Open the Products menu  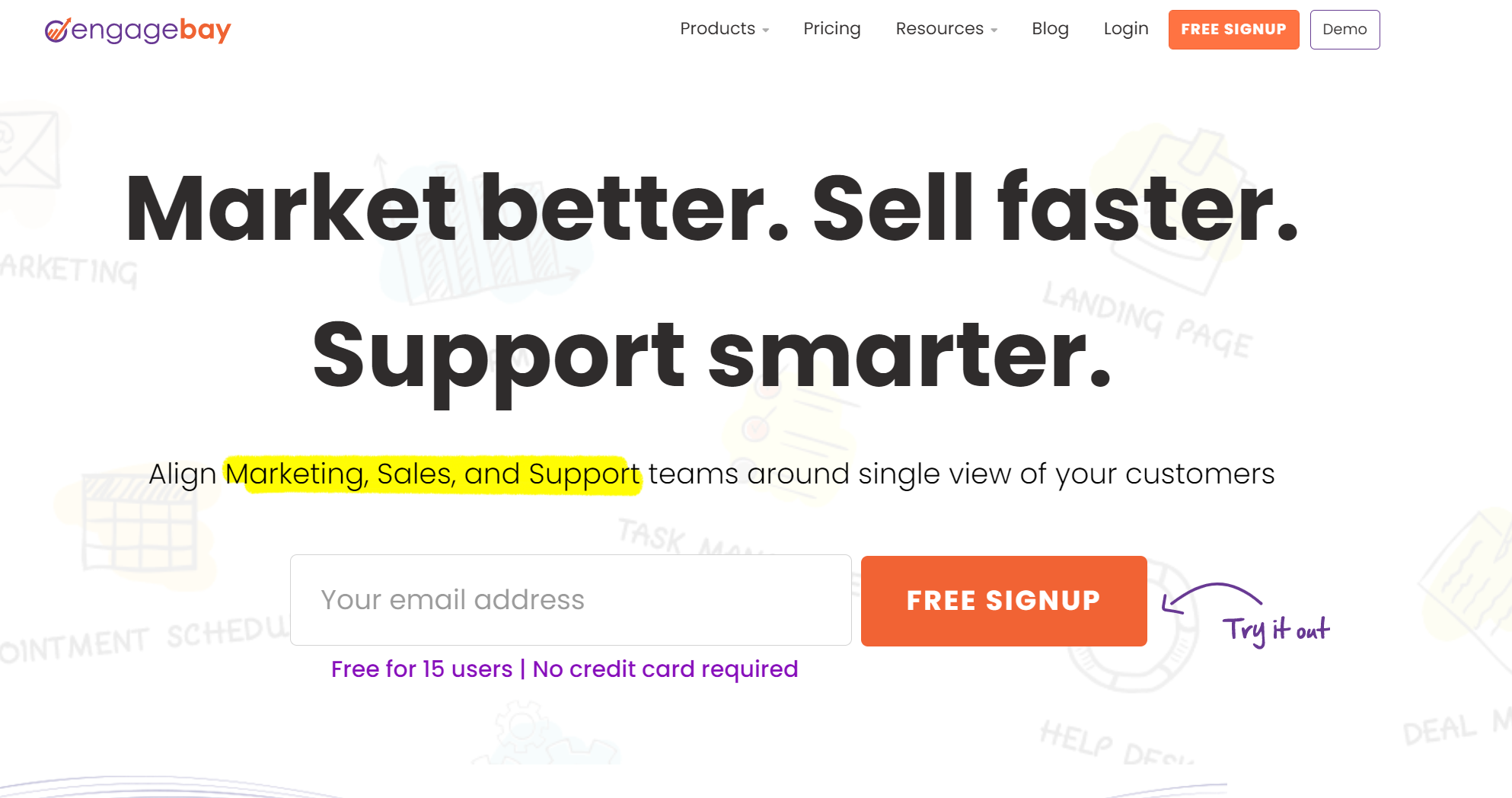pyautogui.click(x=717, y=29)
